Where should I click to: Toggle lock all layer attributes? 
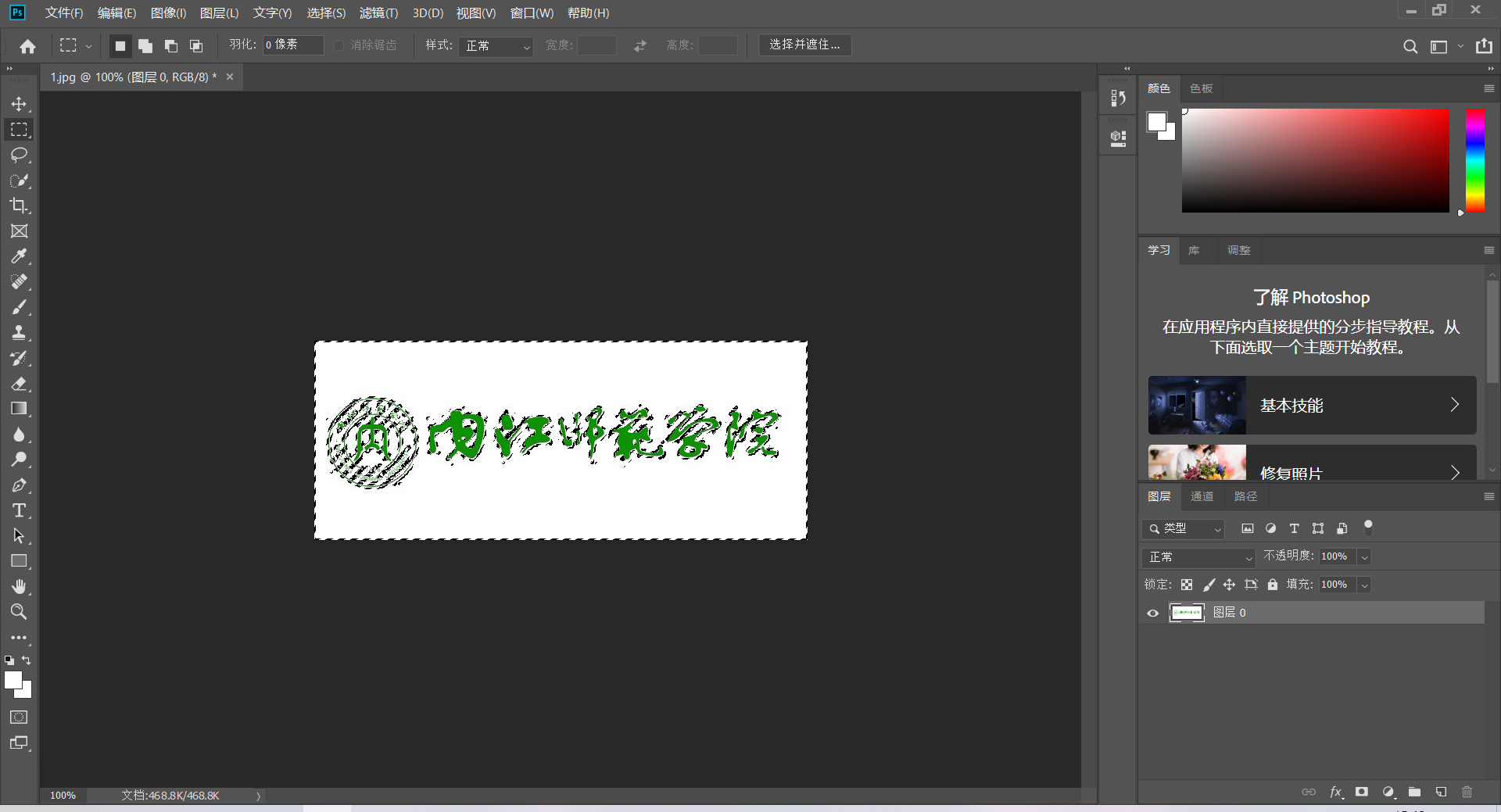pos(1273,585)
